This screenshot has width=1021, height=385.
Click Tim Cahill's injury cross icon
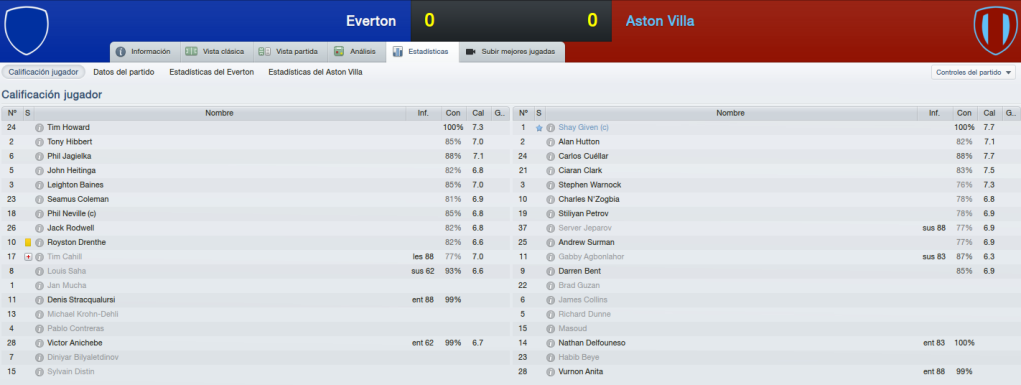pyautogui.click(x=28, y=257)
